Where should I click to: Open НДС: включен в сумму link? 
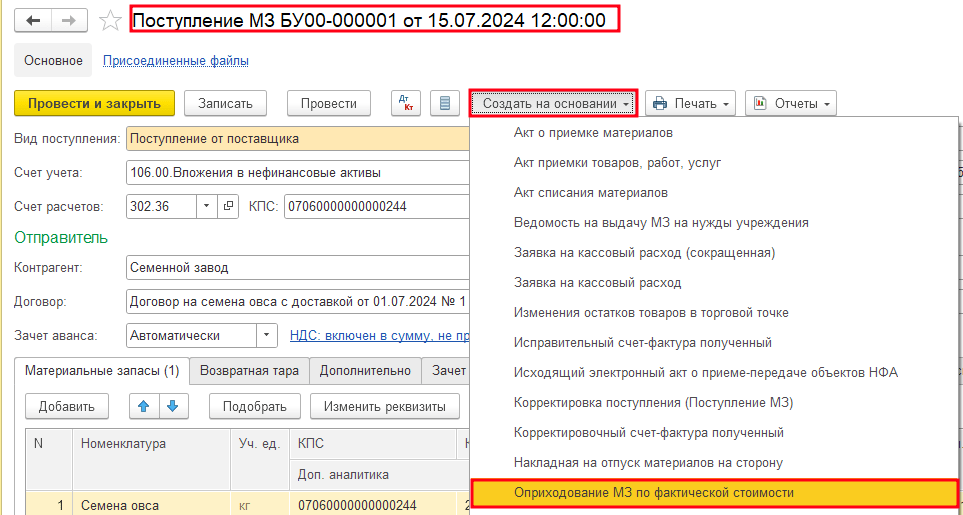coord(380,336)
